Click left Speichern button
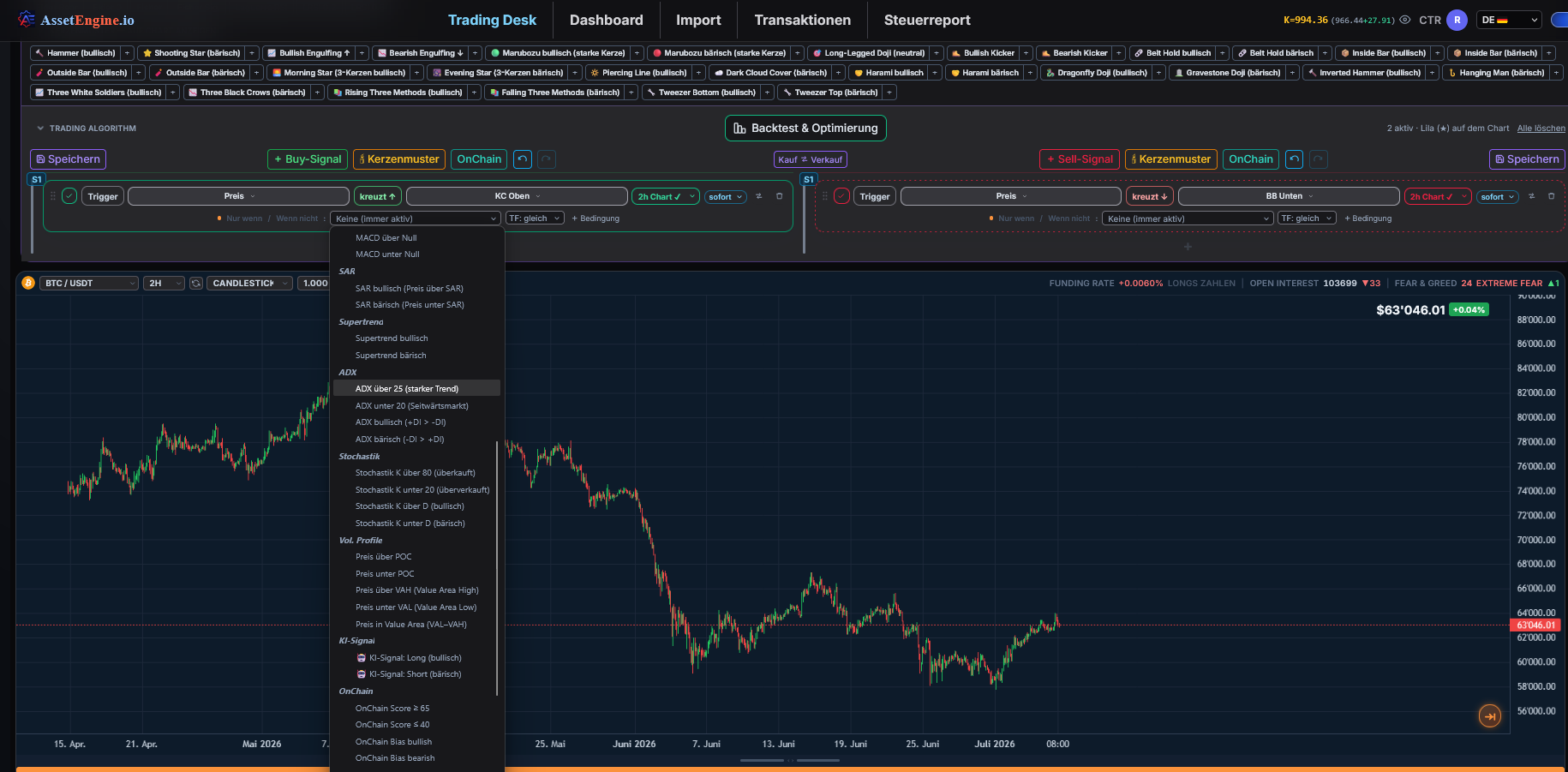The width and height of the screenshot is (1568, 772). point(68,159)
